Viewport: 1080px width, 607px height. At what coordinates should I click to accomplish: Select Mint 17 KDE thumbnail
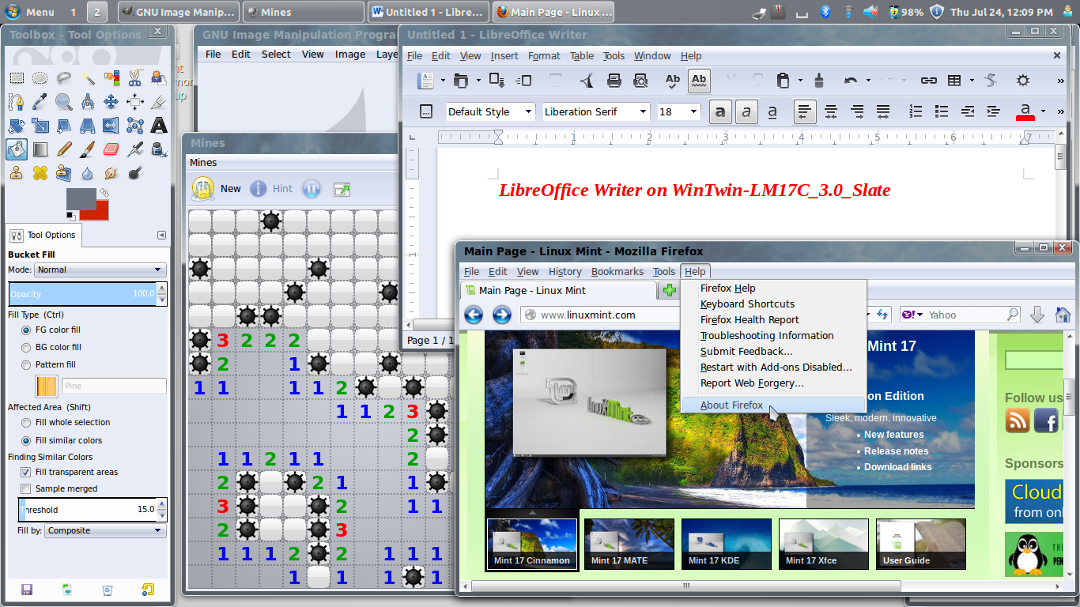click(726, 544)
